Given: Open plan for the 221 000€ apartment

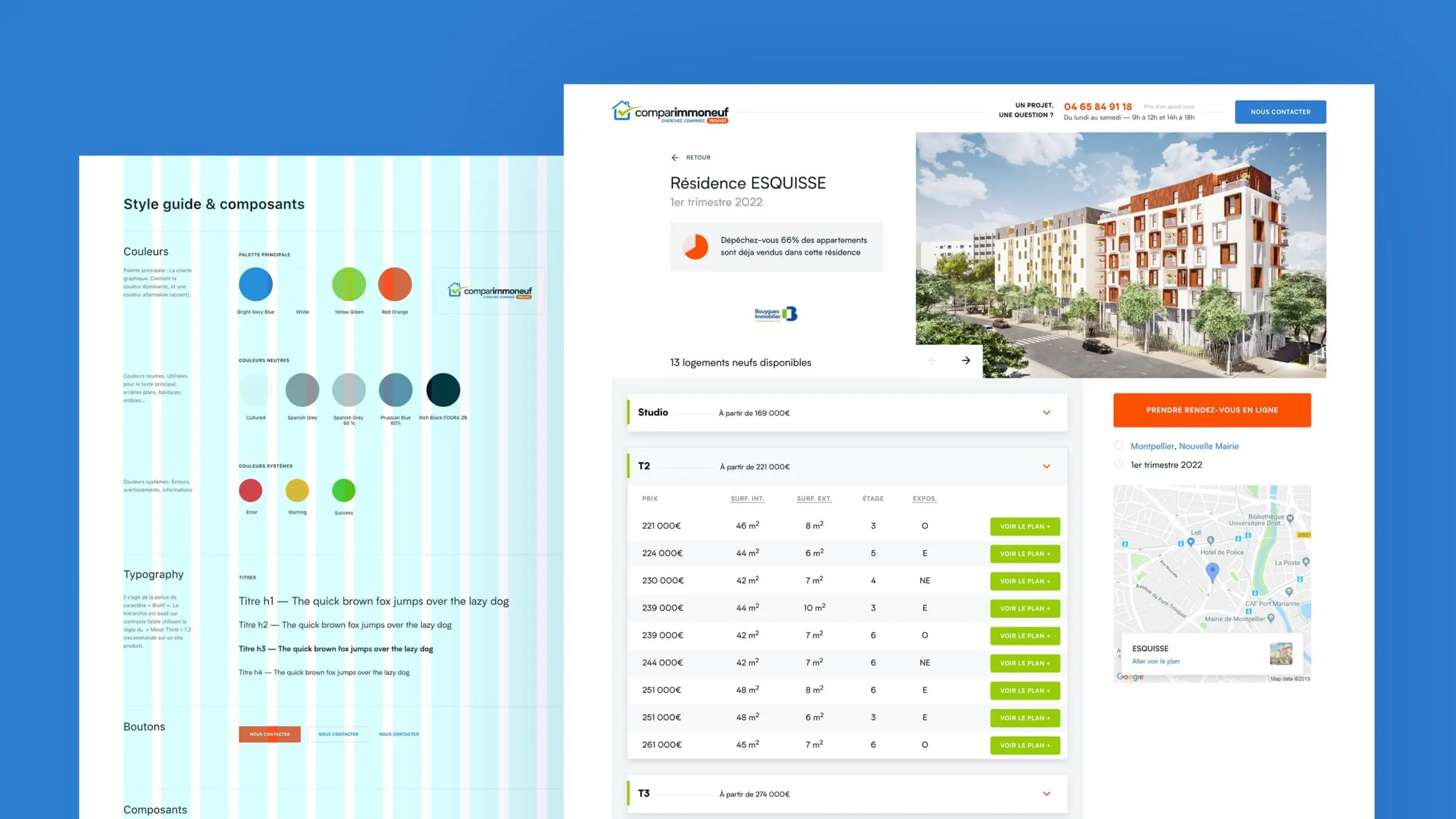Looking at the screenshot, I should click(x=1025, y=526).
